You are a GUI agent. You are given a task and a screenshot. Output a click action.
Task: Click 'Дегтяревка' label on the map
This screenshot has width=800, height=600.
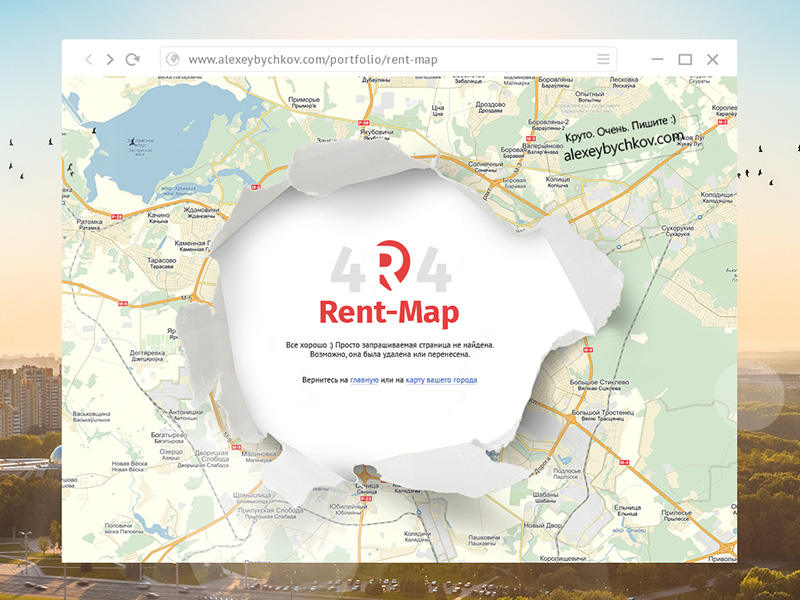pos(147,353)
